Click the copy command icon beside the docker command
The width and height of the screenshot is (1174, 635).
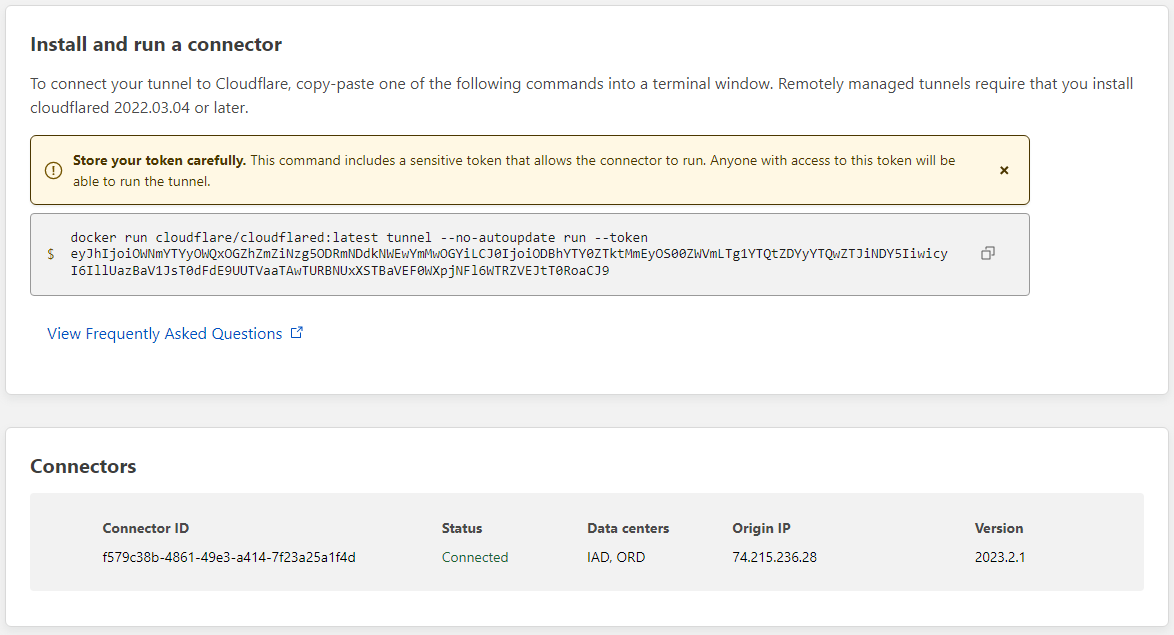987,254
